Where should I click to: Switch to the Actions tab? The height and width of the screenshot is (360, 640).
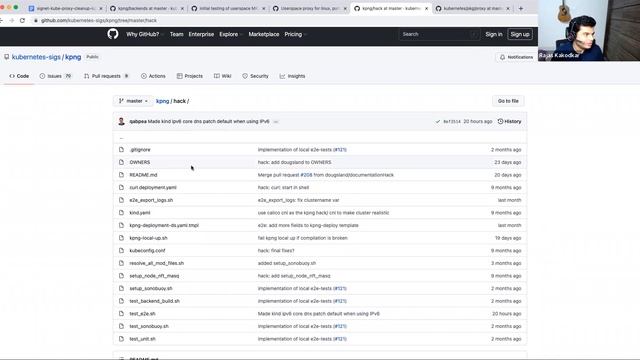[153, 76]
